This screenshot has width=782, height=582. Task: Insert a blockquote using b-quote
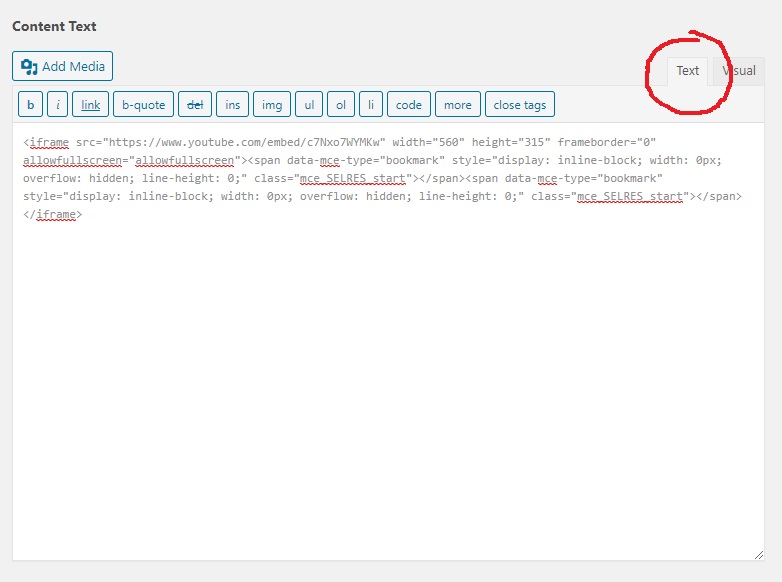143,105
